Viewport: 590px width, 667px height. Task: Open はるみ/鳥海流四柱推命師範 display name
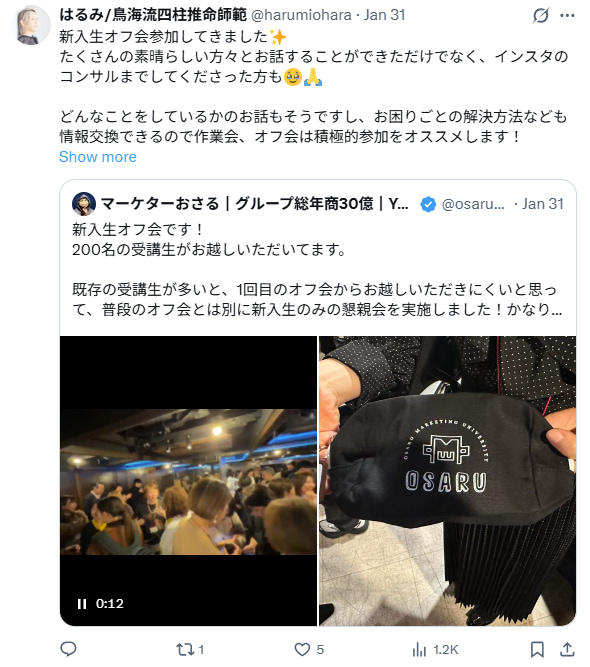pos(153,15)
